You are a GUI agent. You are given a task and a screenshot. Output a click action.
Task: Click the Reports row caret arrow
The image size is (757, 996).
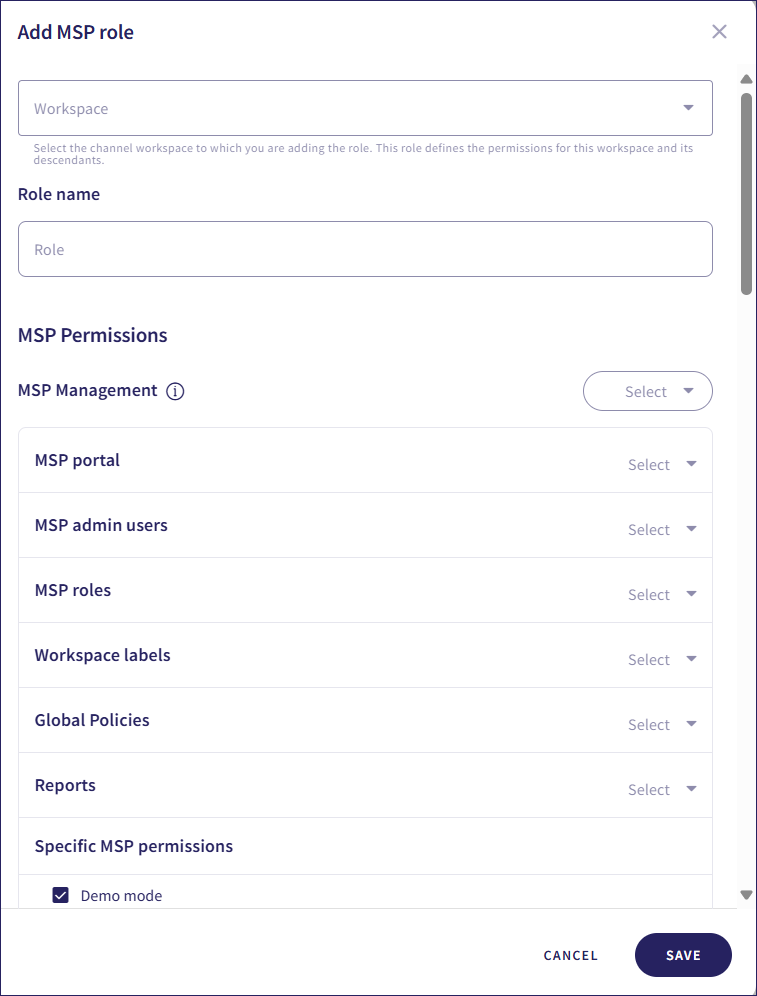tap(691, 789)
